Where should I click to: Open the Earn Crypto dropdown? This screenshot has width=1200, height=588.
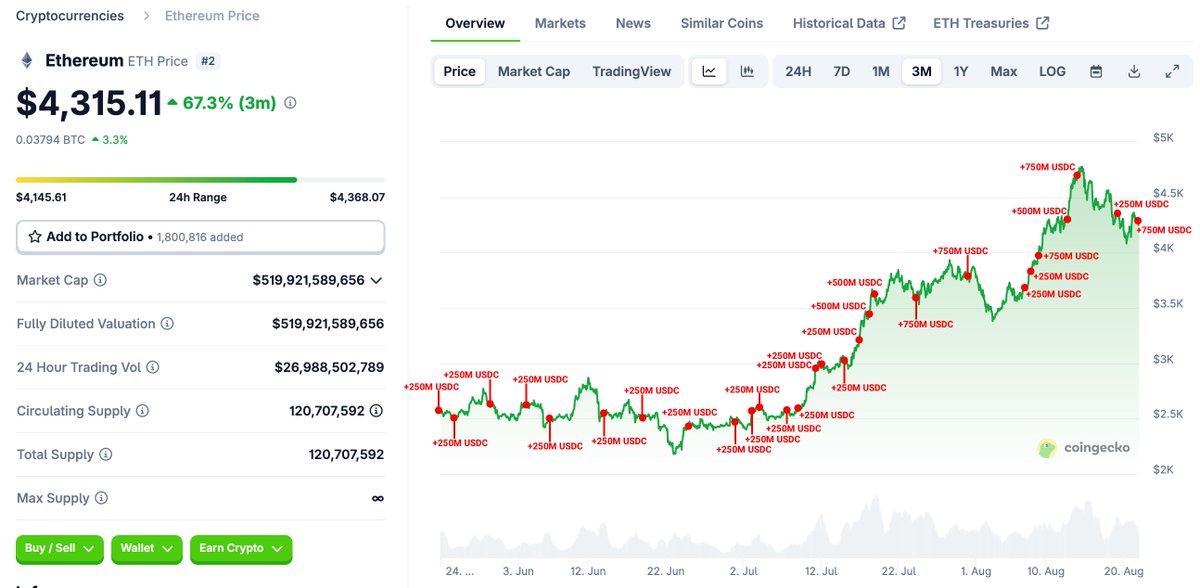pyautogui.click(x=241, y=548)
